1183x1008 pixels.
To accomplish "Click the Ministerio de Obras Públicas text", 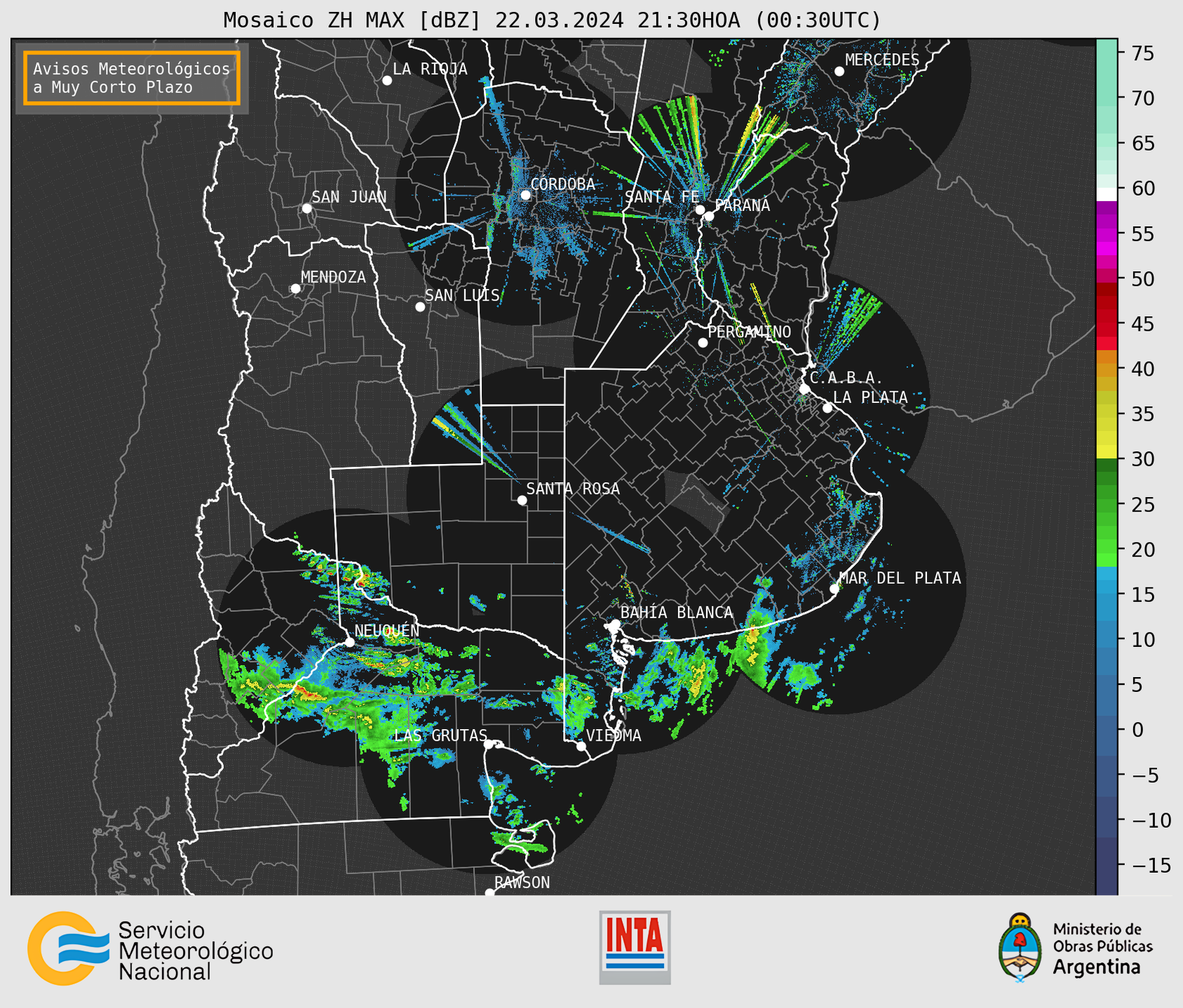I will pyautogui.click(x=1102, y=938).
